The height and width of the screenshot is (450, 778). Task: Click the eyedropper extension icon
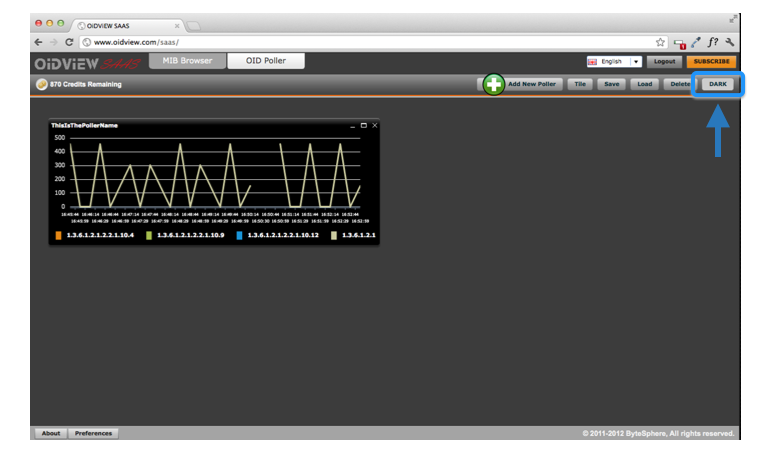coord(695,43)
